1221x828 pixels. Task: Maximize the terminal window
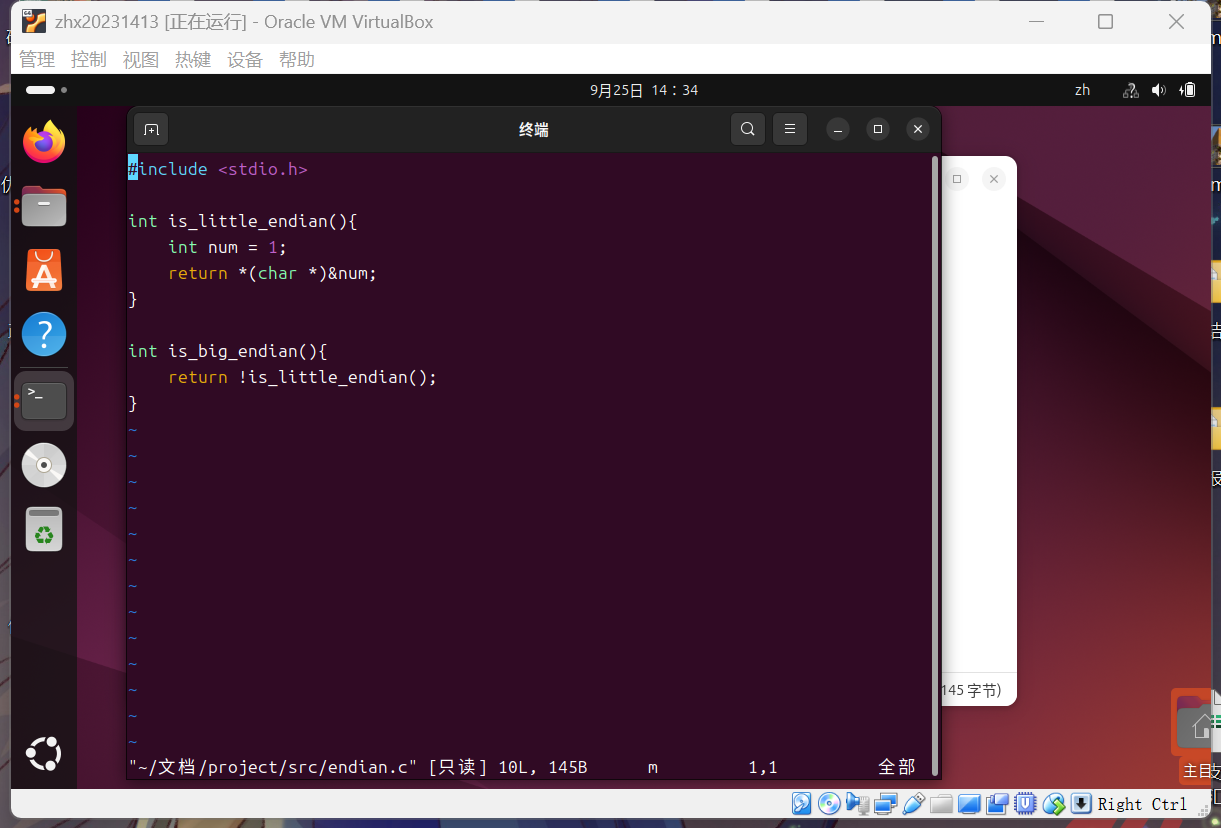coord(878,129)
